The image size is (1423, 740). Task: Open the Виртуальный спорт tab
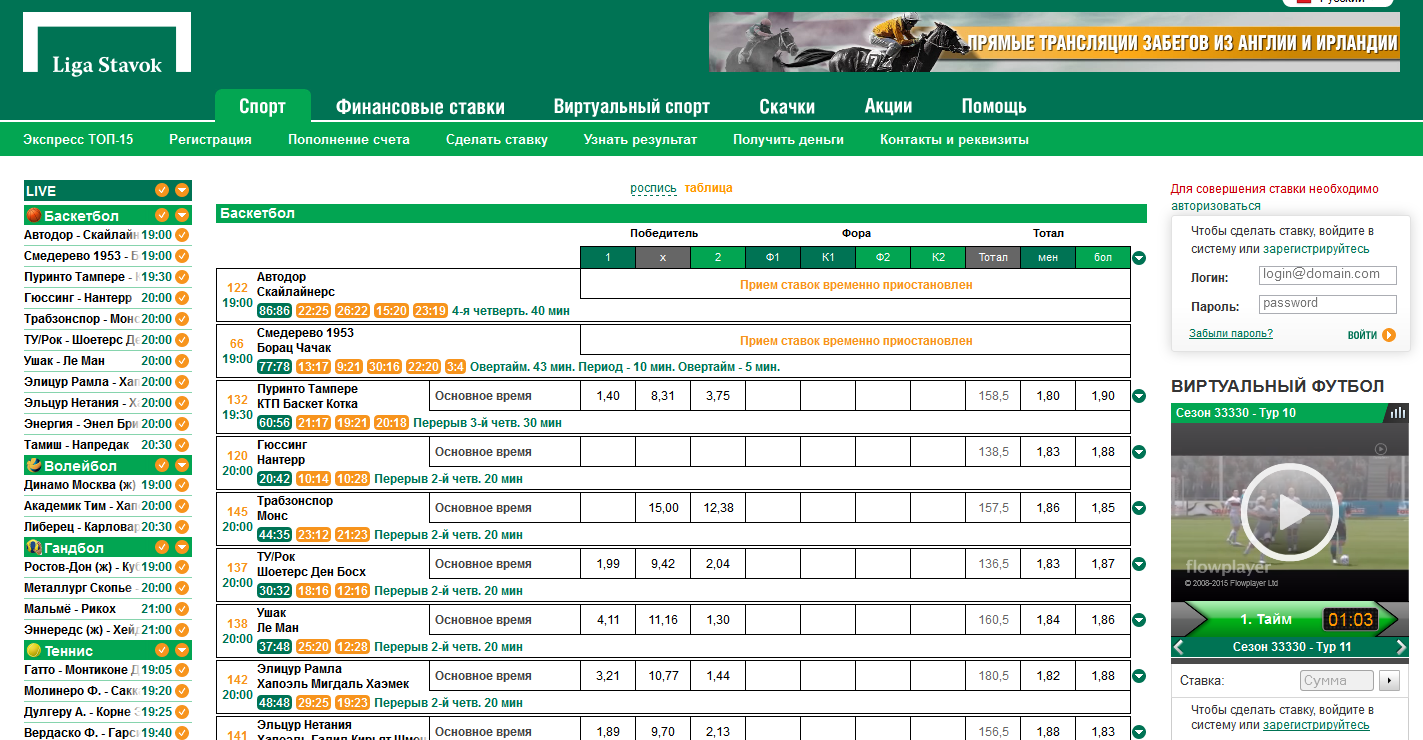click(631, 107)
